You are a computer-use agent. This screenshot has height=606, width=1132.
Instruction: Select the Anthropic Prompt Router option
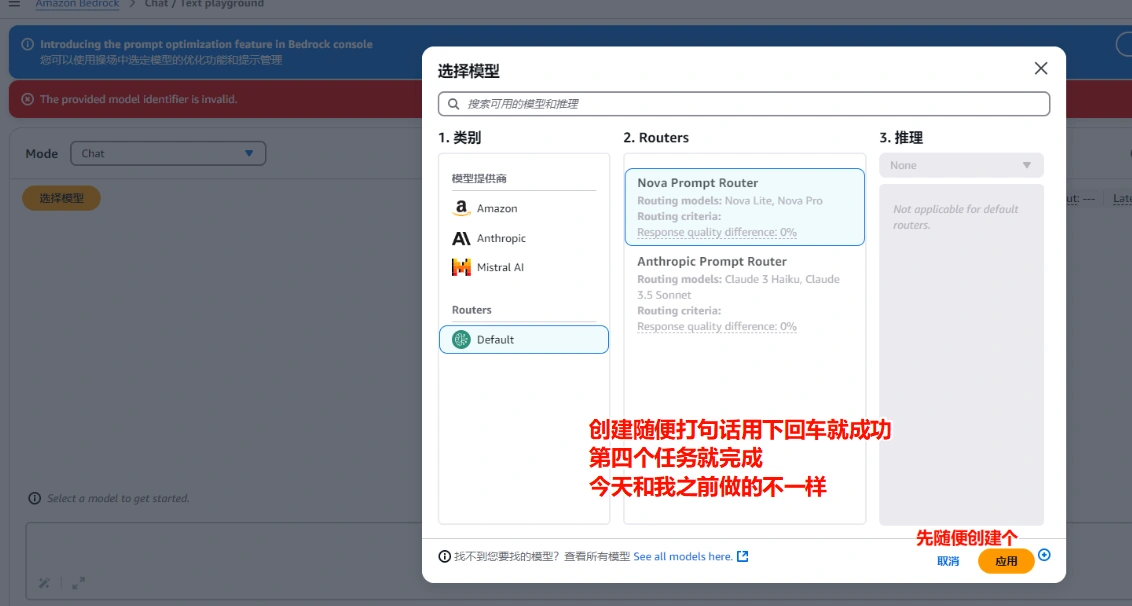click(744, 293)
